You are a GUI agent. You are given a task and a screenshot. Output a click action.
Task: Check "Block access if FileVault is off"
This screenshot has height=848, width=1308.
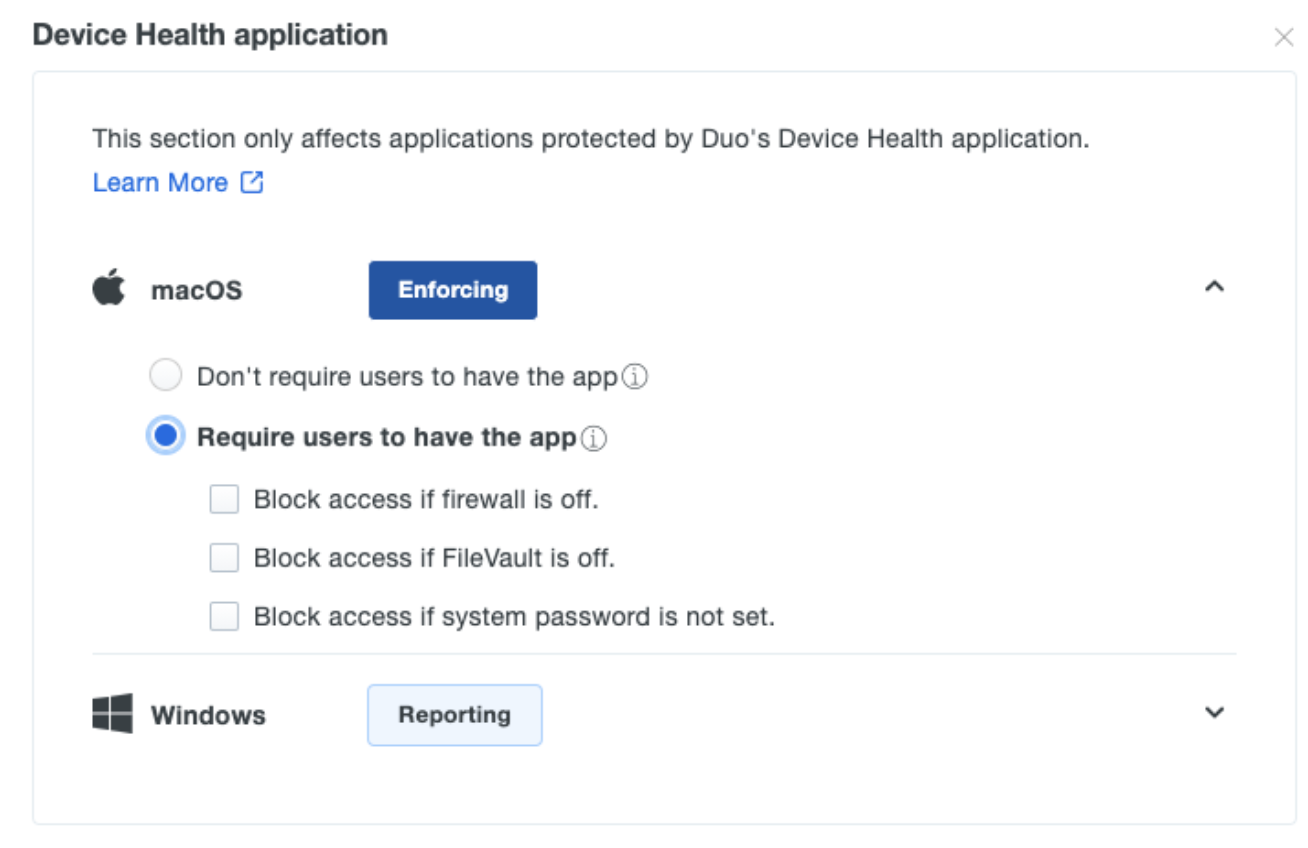pyautogui.click(x=224, y=558)
